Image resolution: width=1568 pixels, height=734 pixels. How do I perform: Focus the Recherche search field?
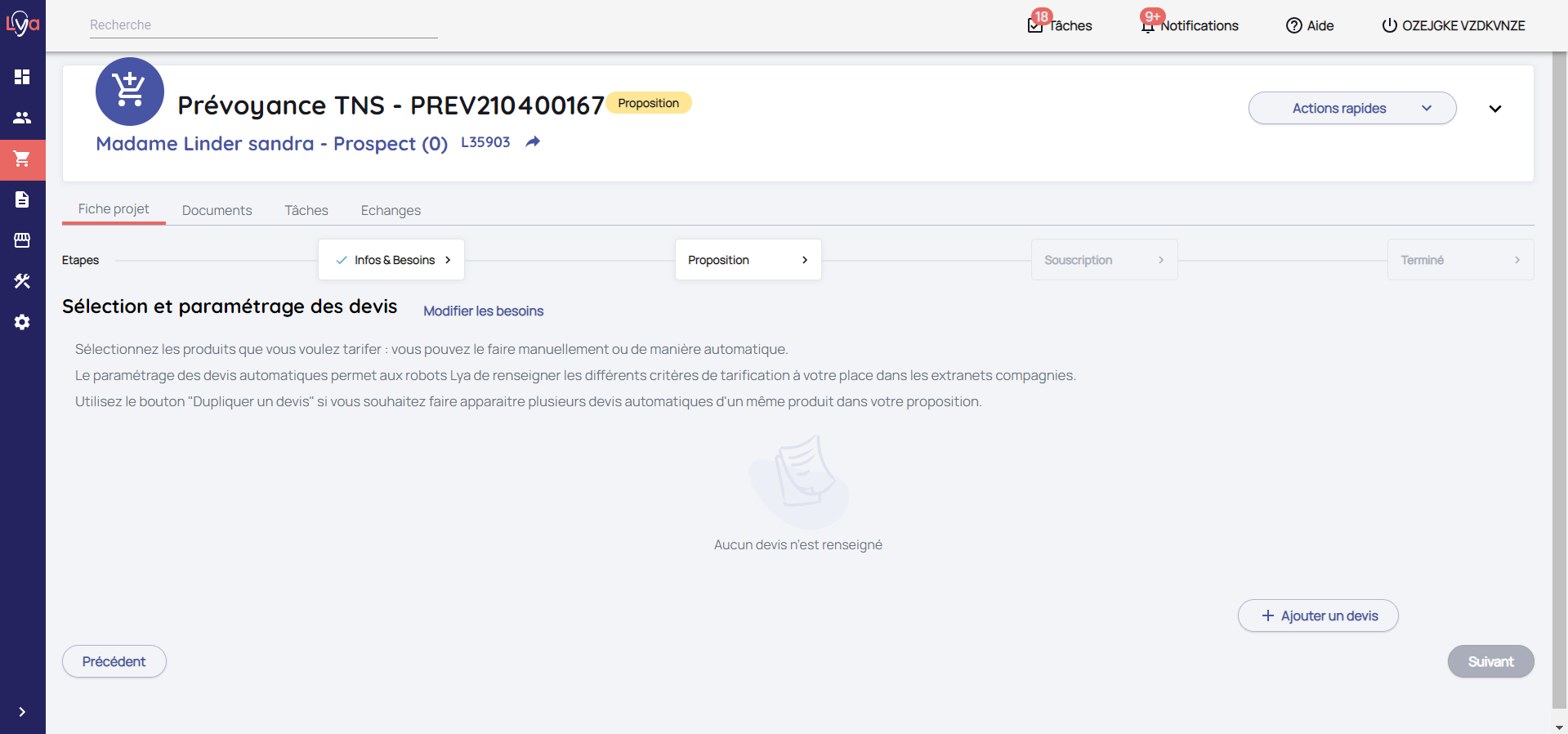coord(263,25)
